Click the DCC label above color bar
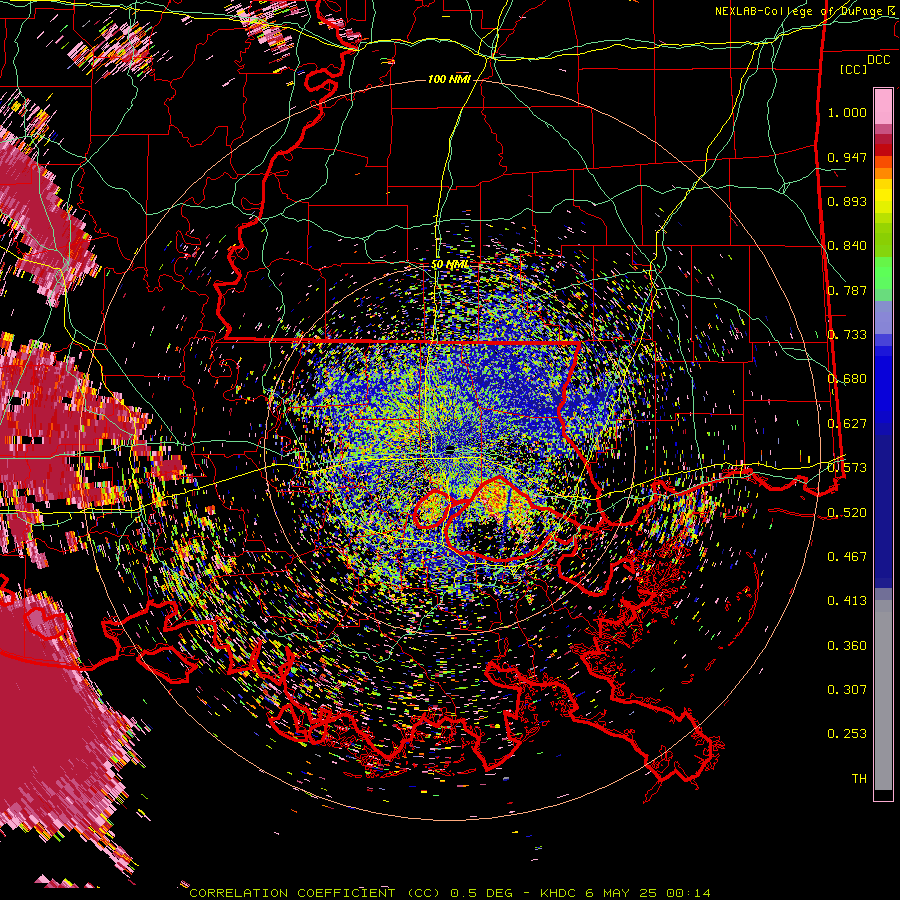The image size is (900, 900). [878, 59]
